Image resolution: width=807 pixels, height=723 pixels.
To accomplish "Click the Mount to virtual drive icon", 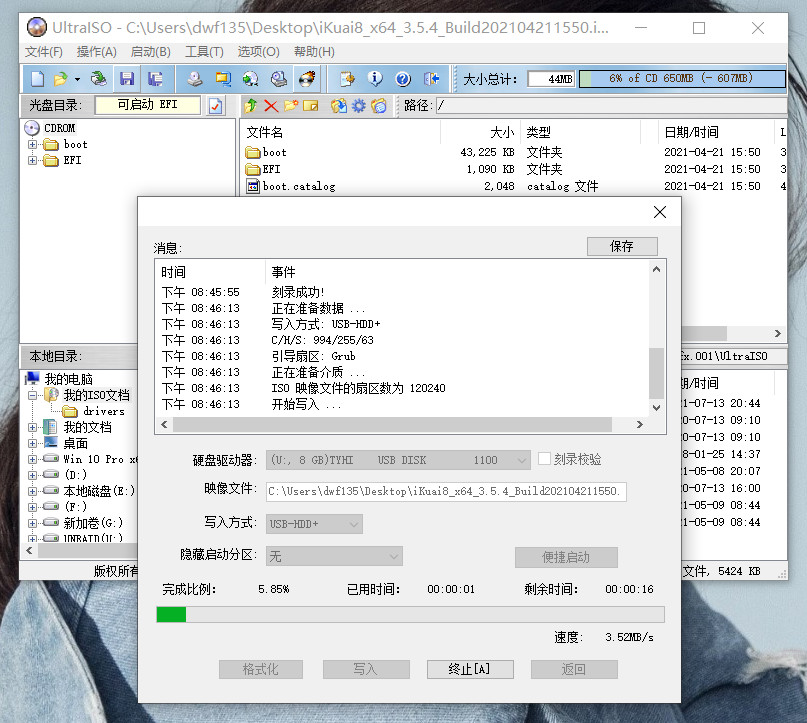I will click(x=278, y=79).
